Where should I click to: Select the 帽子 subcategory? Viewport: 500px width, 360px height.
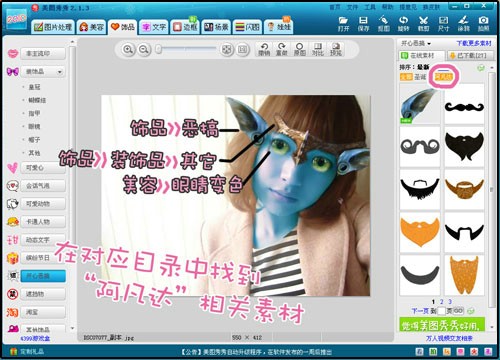click(x=34, y=140)
